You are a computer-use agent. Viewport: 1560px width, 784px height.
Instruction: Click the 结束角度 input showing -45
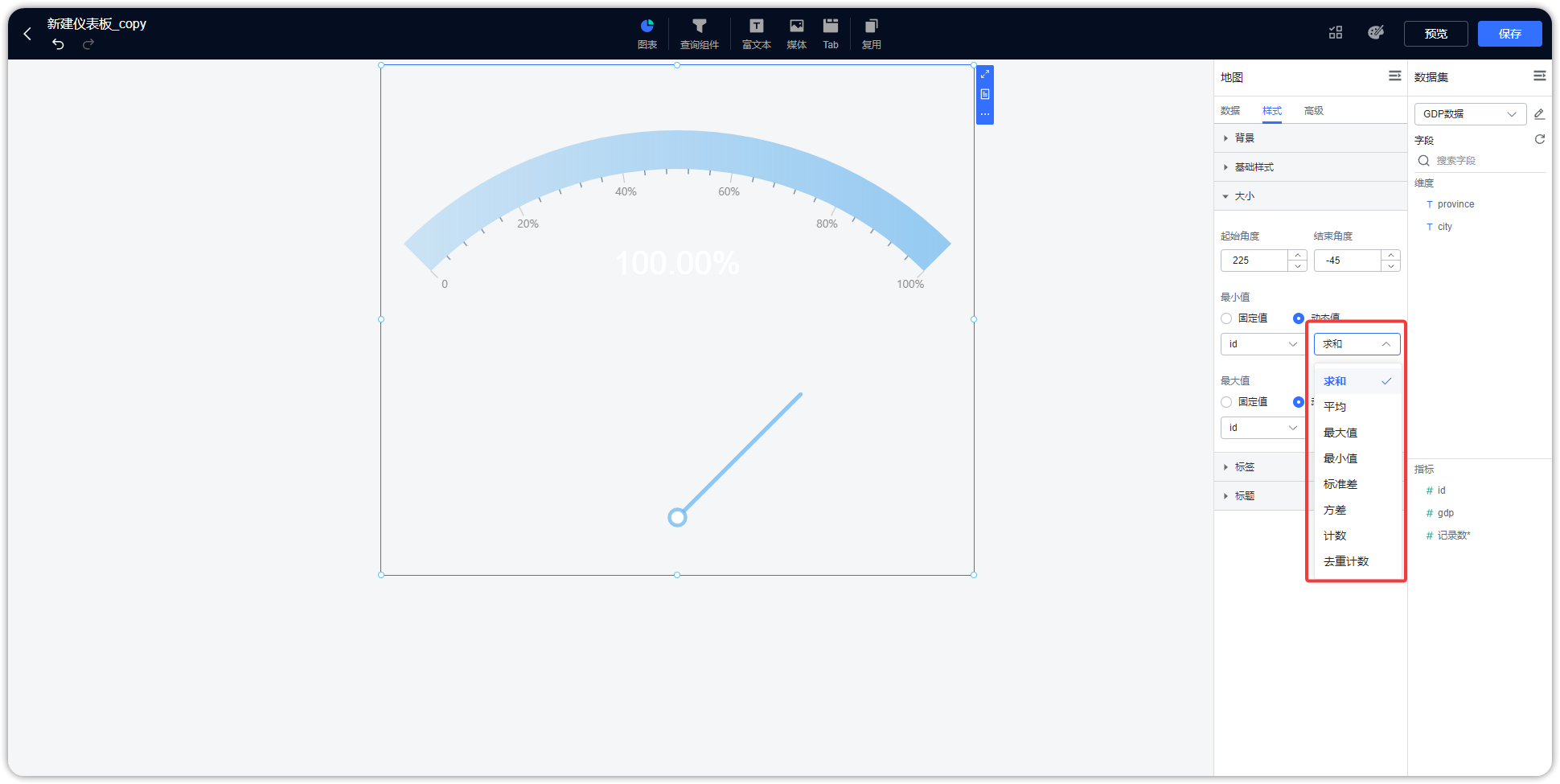pyautogui.click(x=1348, y=261)
